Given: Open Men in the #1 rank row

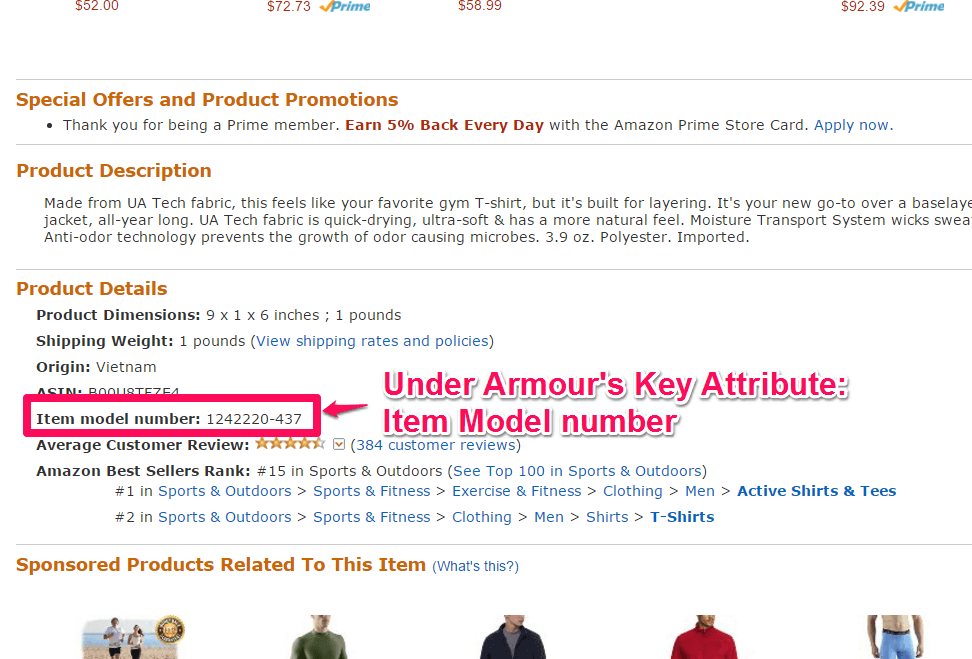Looking at the screenshot, I should pyautogui.click(x=700, y=491).
